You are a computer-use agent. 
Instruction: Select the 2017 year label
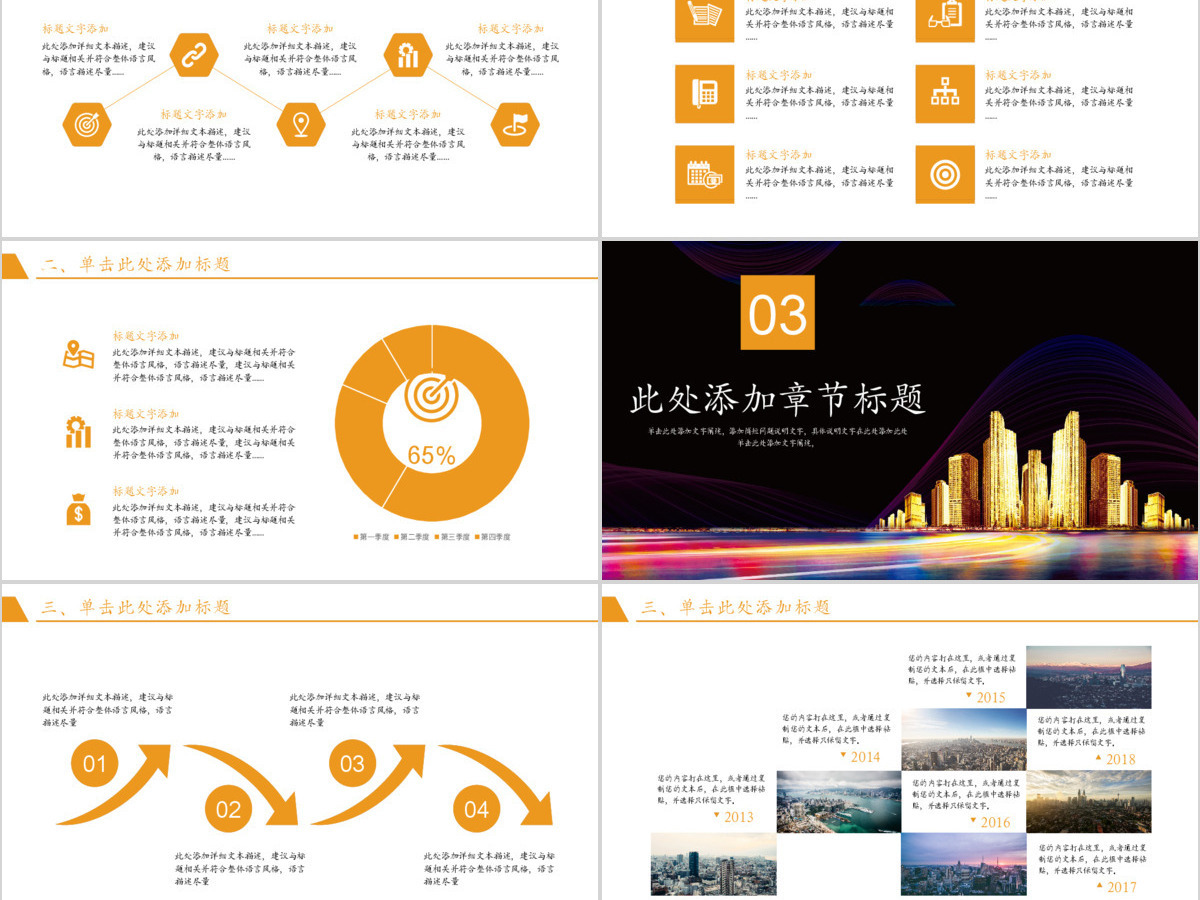1122,887
